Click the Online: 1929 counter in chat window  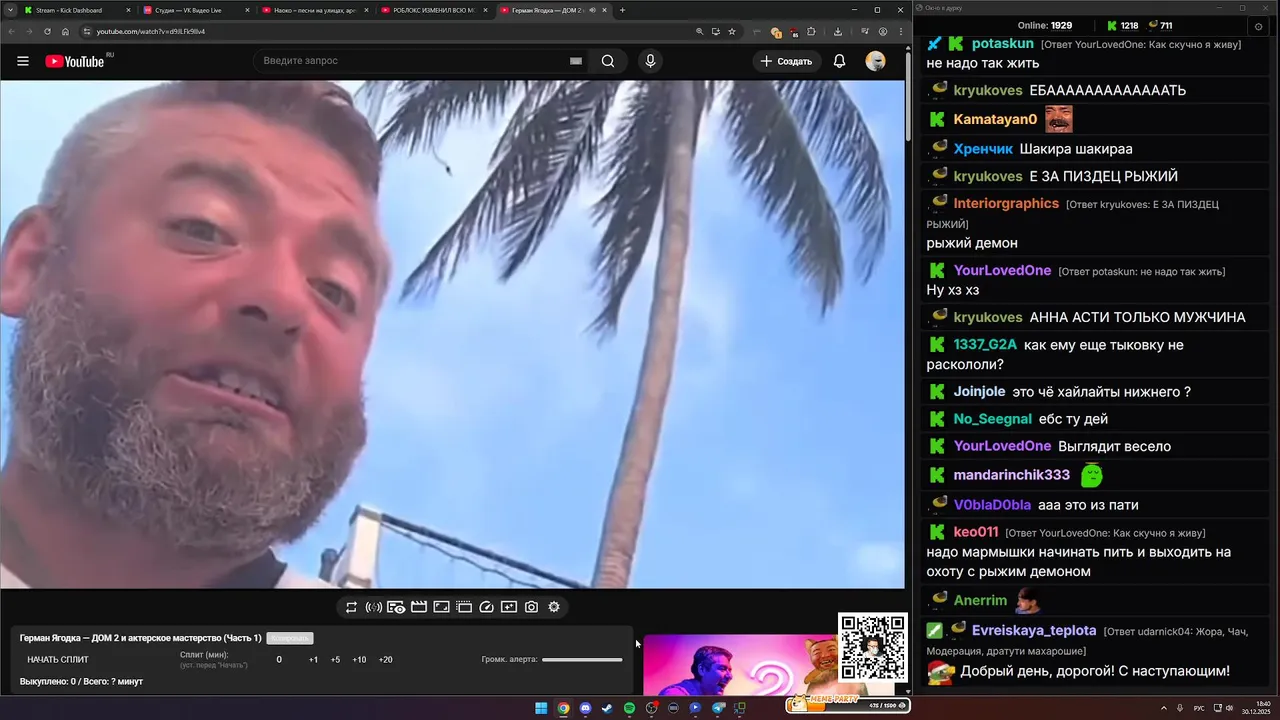(x=1045, y=26)
